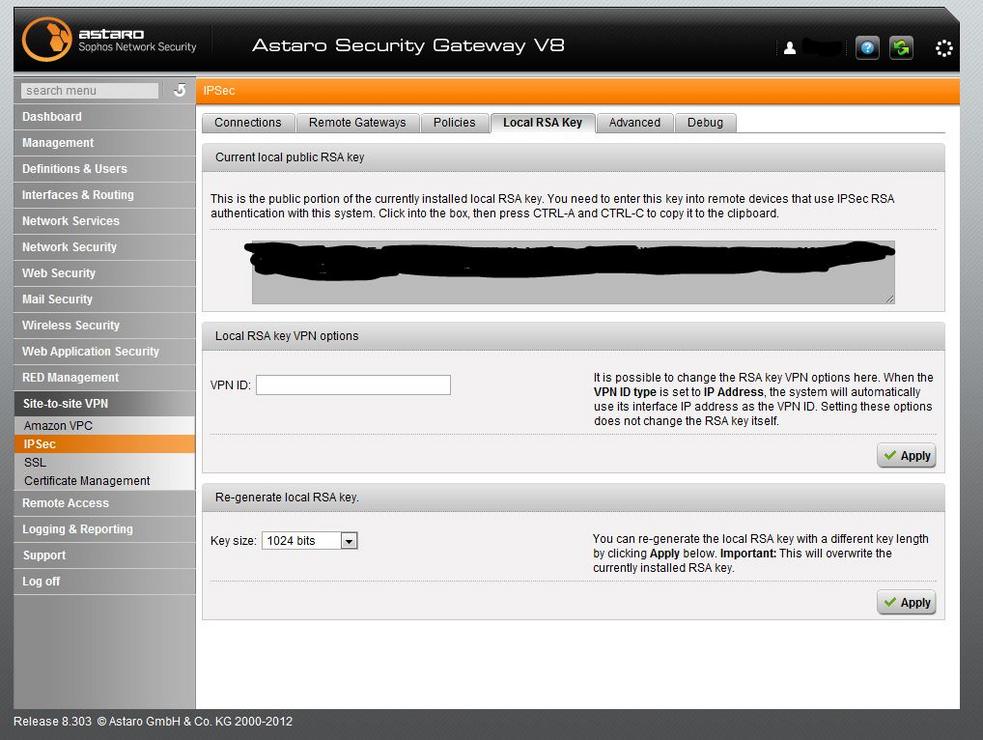
Task: Click the IPSec page title bar
Action: (577, 91)
